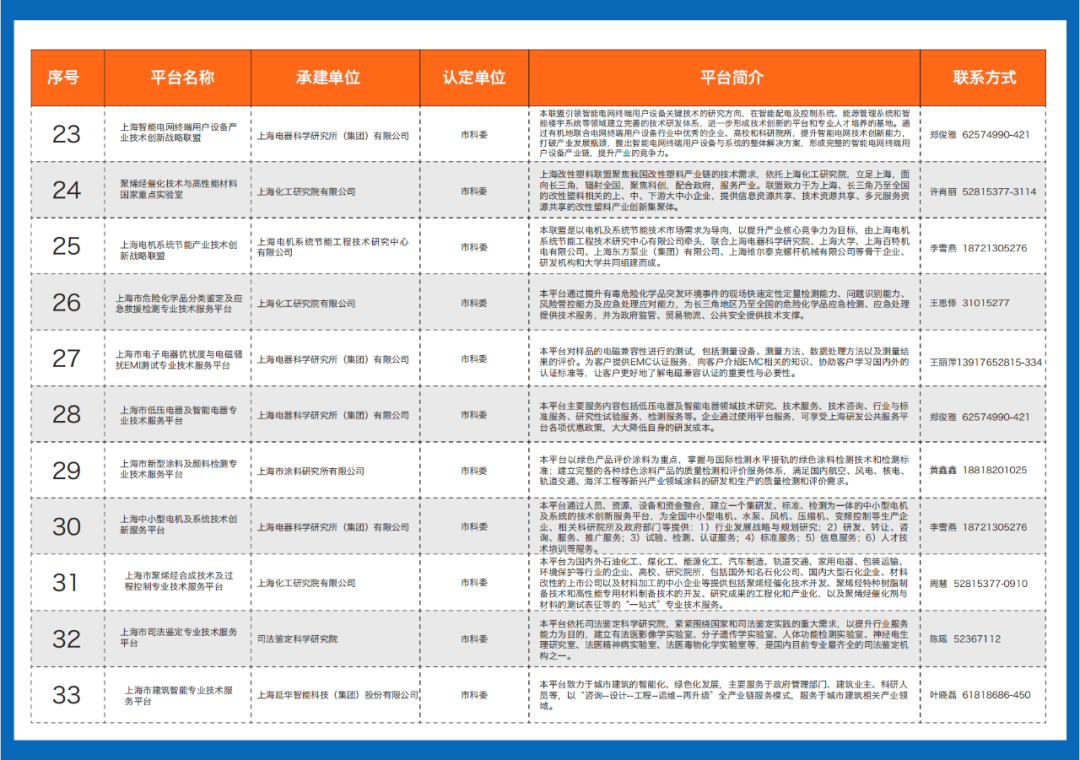
Task: Select 上海化工研究院有限公司 in row 24
Action: pos(306,192)
